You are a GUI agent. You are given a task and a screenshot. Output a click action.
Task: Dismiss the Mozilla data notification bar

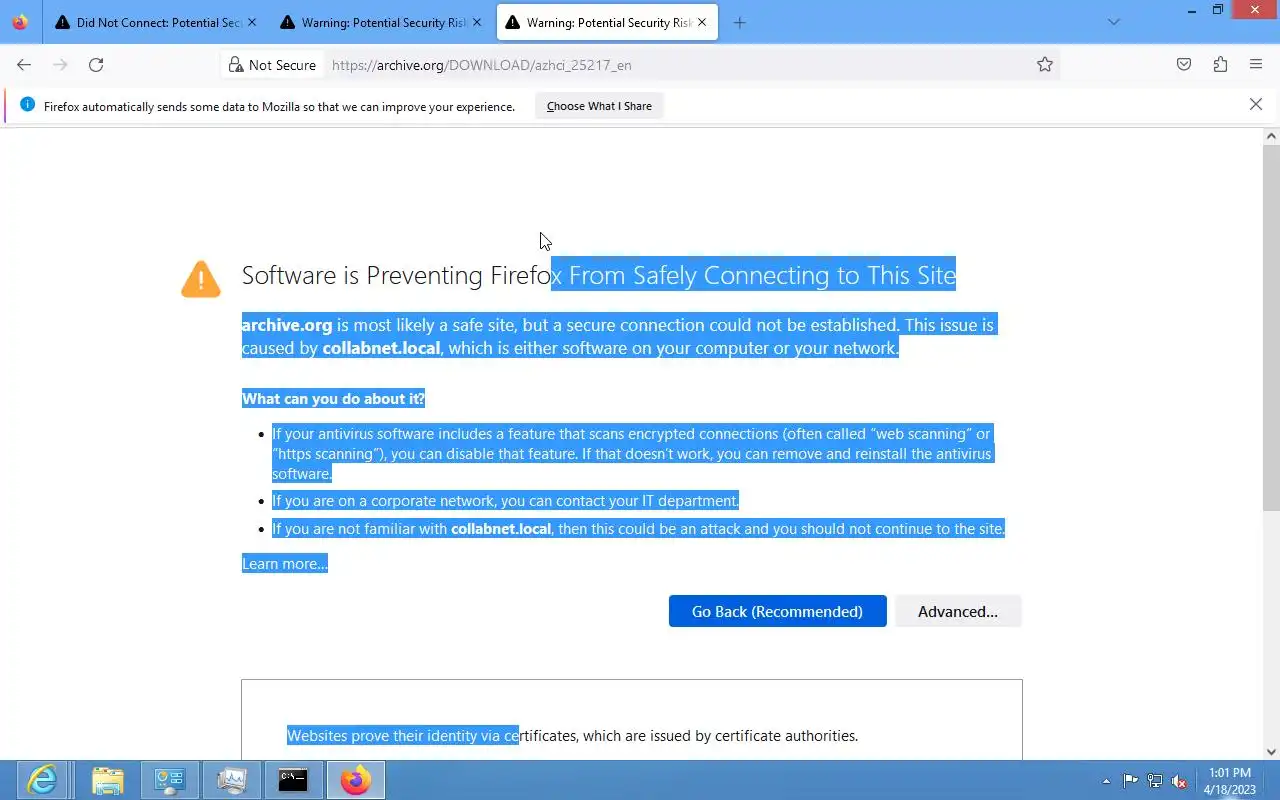1256,104
